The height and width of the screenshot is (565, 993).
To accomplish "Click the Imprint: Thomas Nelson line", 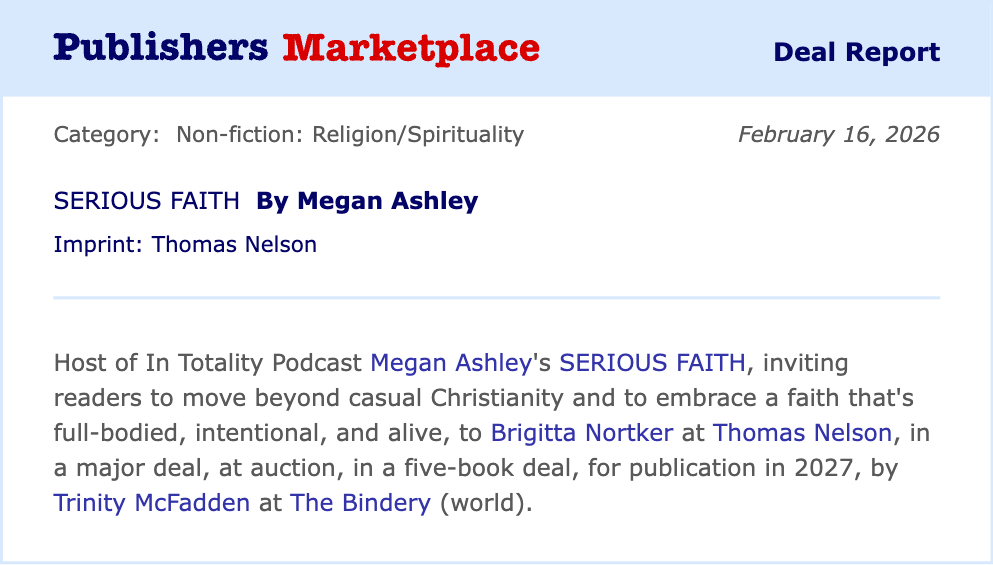I will point(185,244).
